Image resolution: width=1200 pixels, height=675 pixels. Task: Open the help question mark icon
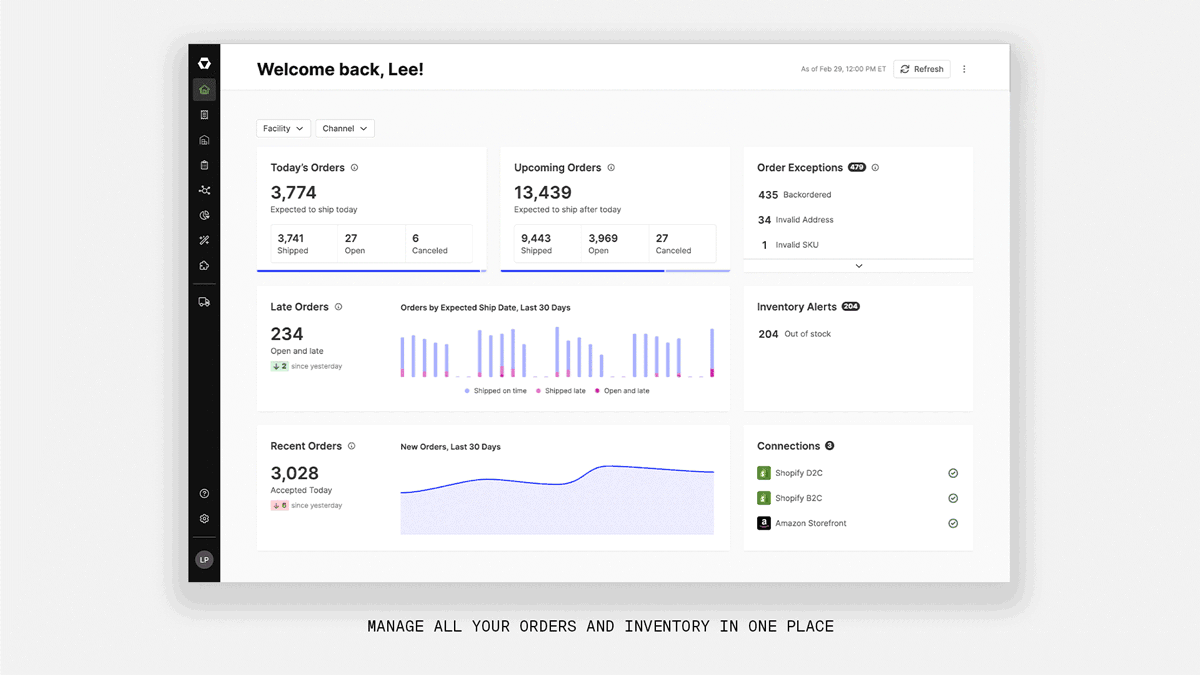click(204, 494)
